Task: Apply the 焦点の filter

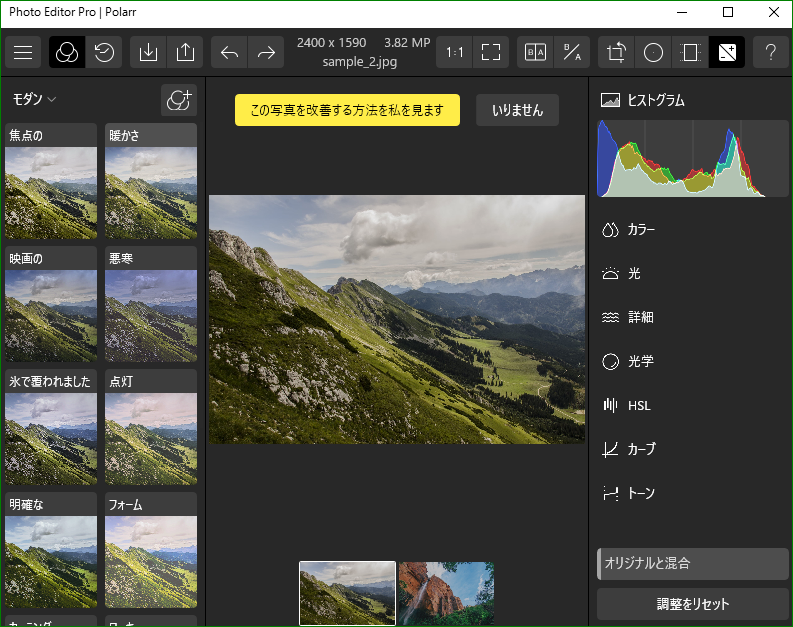Action: (51, 181)
